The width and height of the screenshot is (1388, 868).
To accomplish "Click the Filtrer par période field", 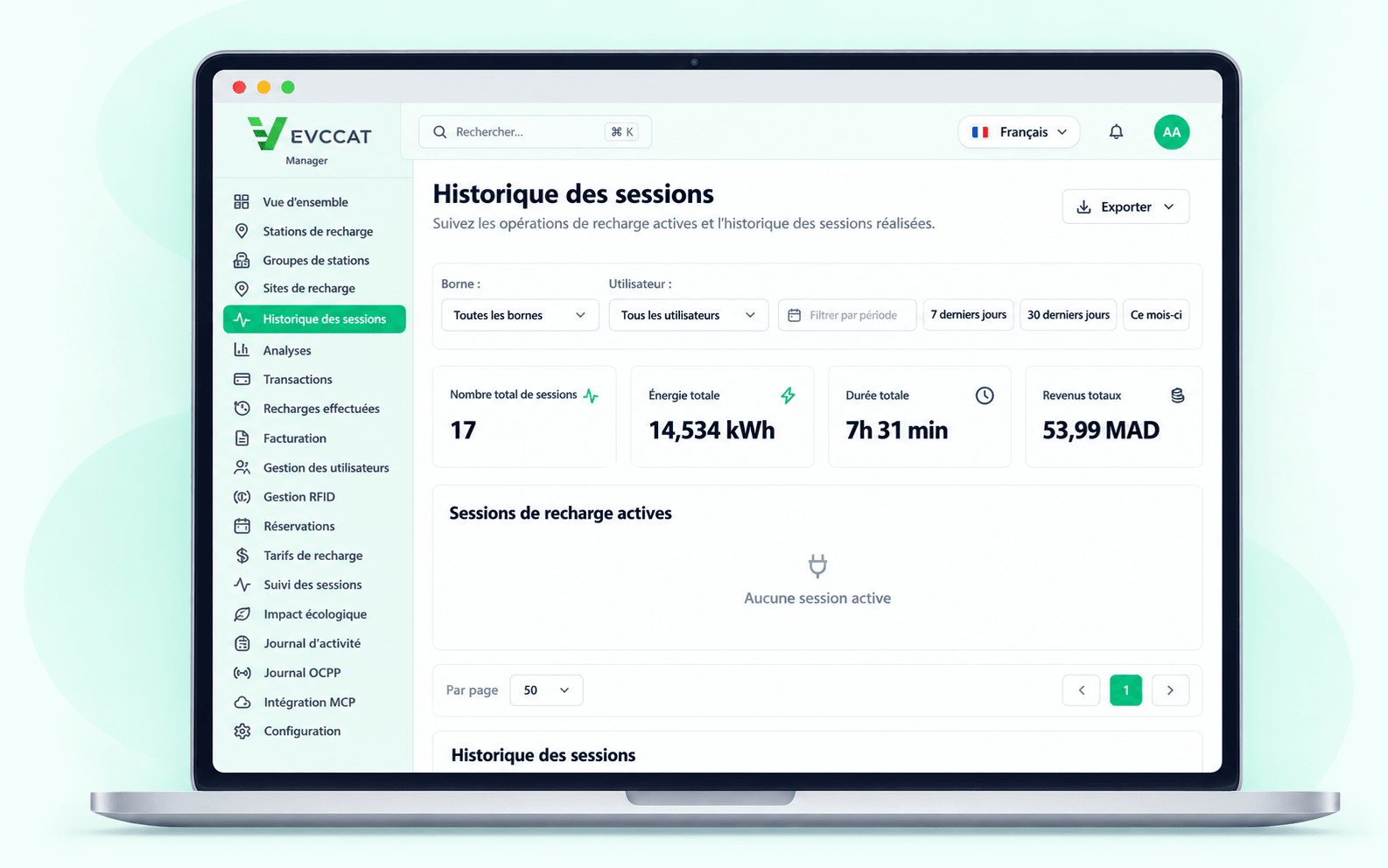I will 847,315.
